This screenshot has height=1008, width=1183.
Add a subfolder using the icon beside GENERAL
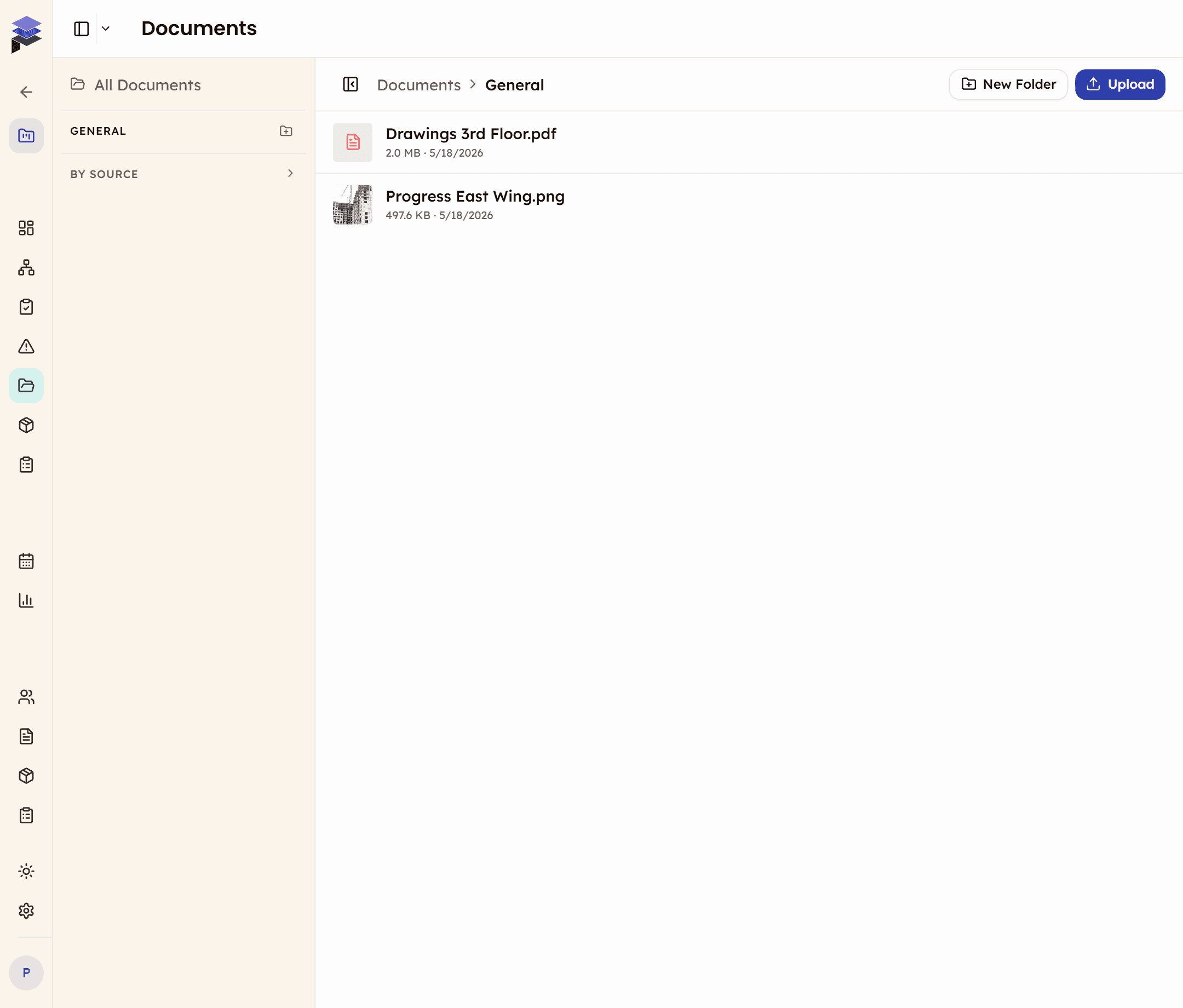[x=286, y=131]
